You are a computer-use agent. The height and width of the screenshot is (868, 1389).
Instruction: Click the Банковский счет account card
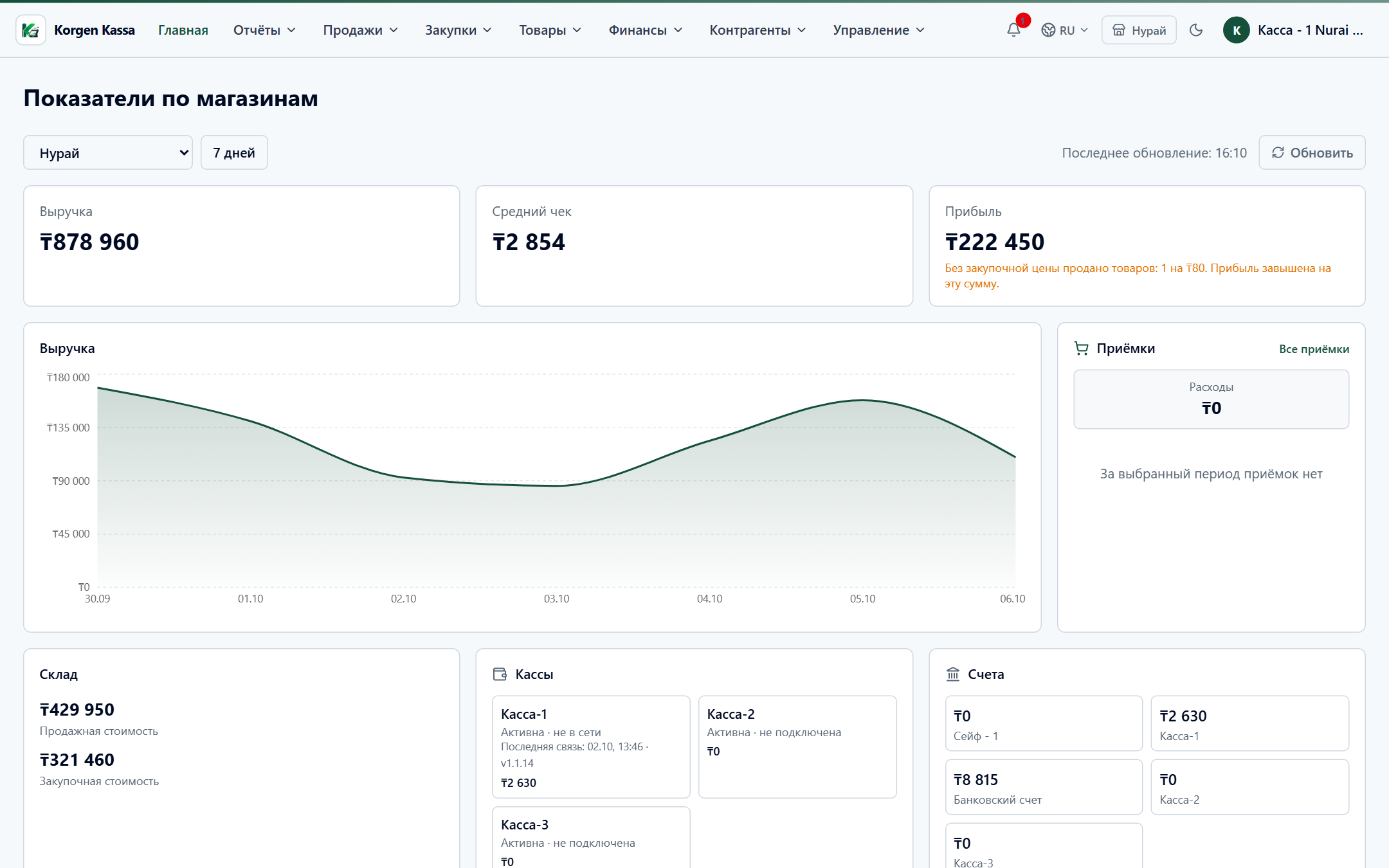[x=1044, y=787]
